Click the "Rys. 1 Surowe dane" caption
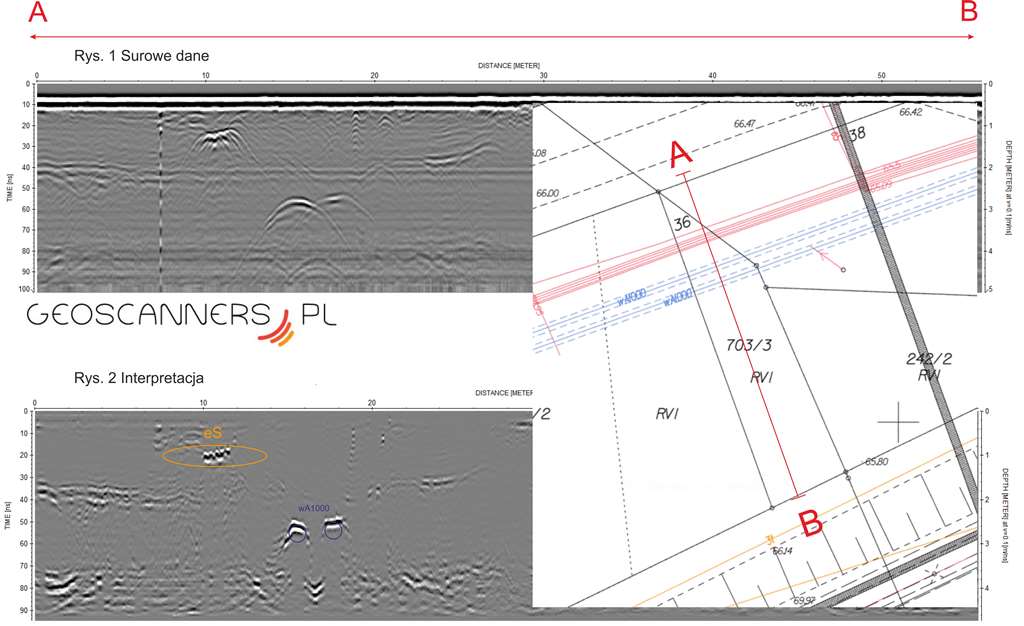 (x=142, y=55)
